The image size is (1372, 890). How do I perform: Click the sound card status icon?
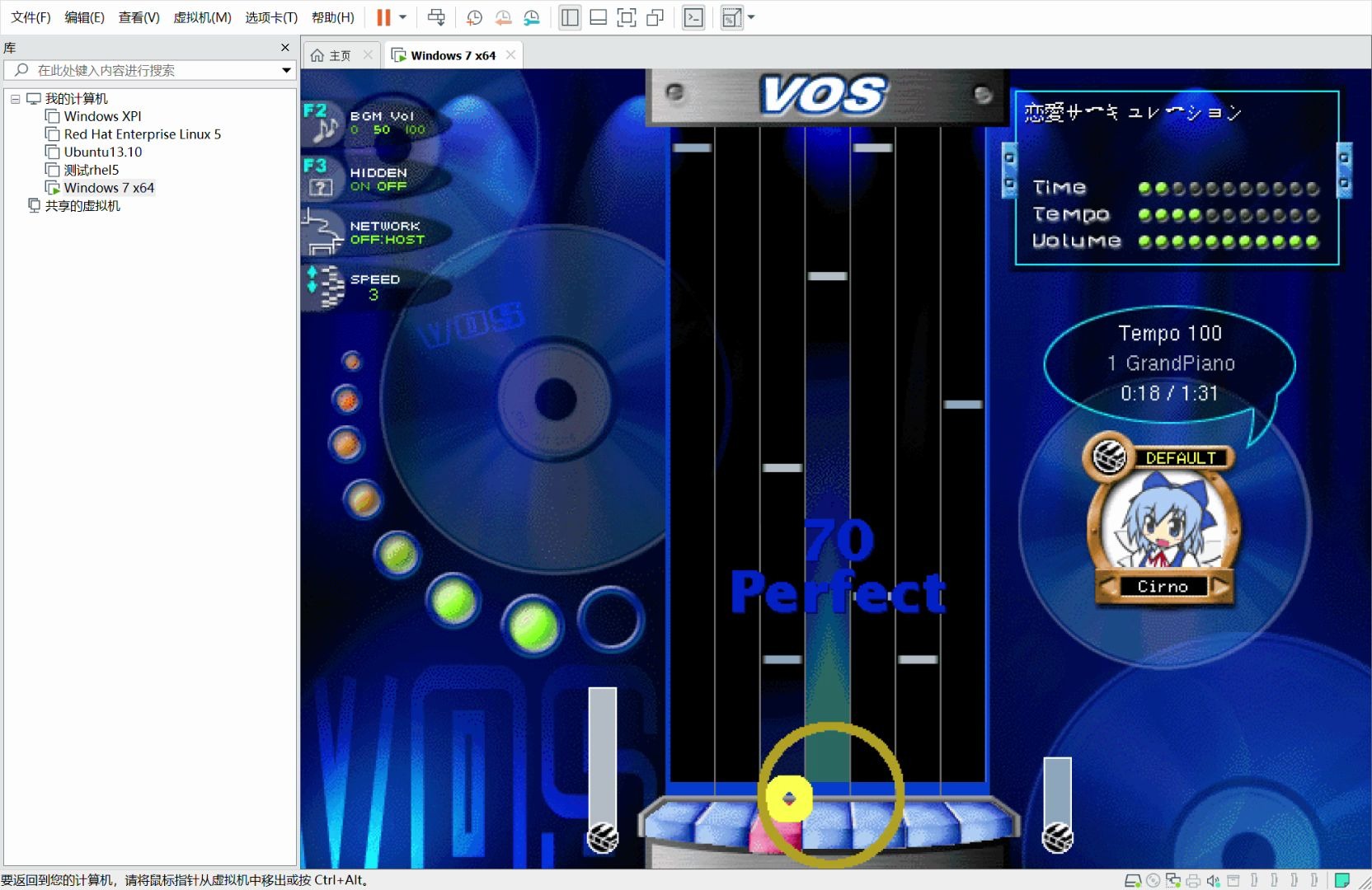coord(1213,880)
